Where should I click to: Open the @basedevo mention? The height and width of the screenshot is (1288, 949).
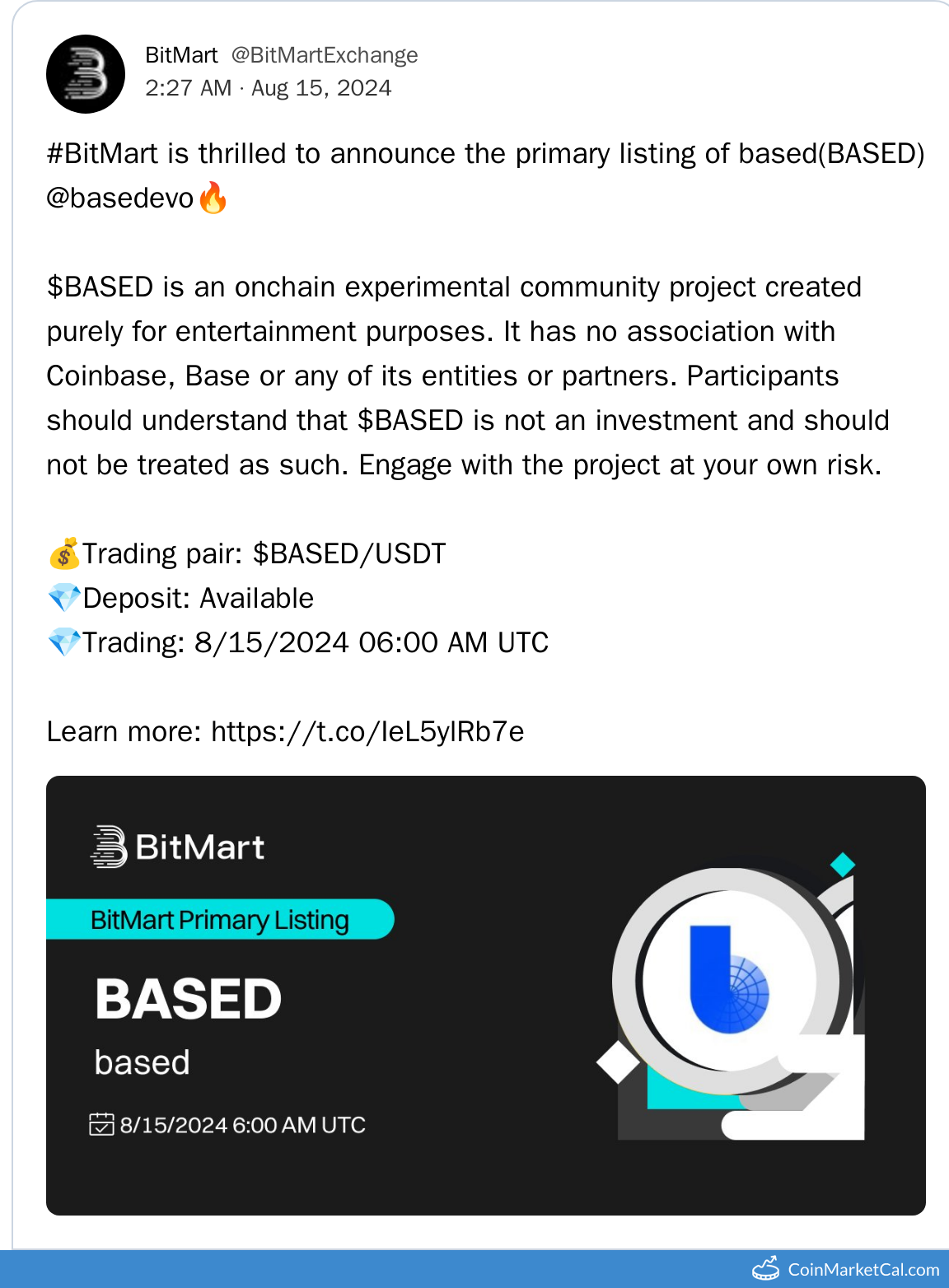pos(120,198)
